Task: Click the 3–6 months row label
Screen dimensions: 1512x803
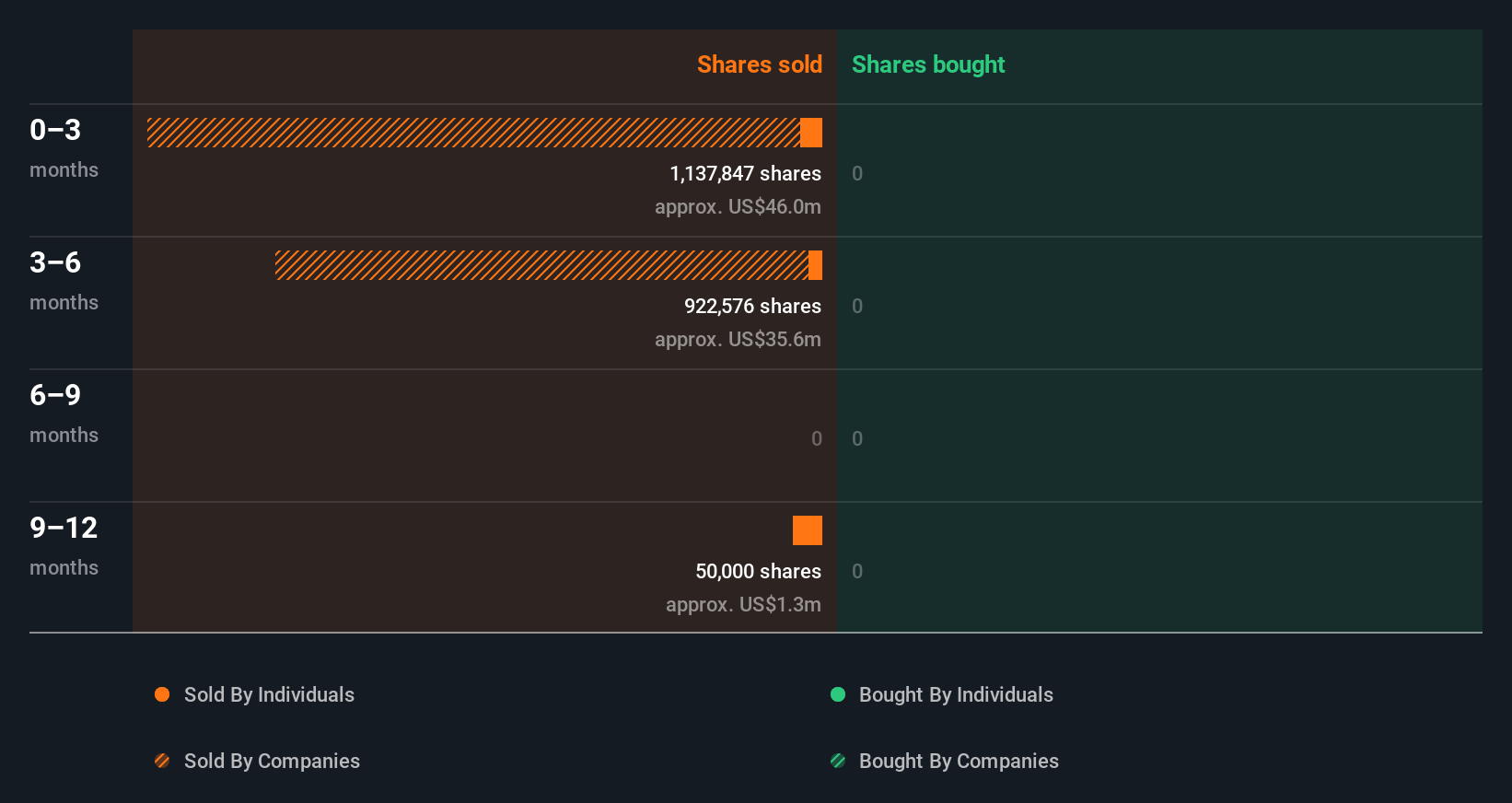Action: click(64, 281)
